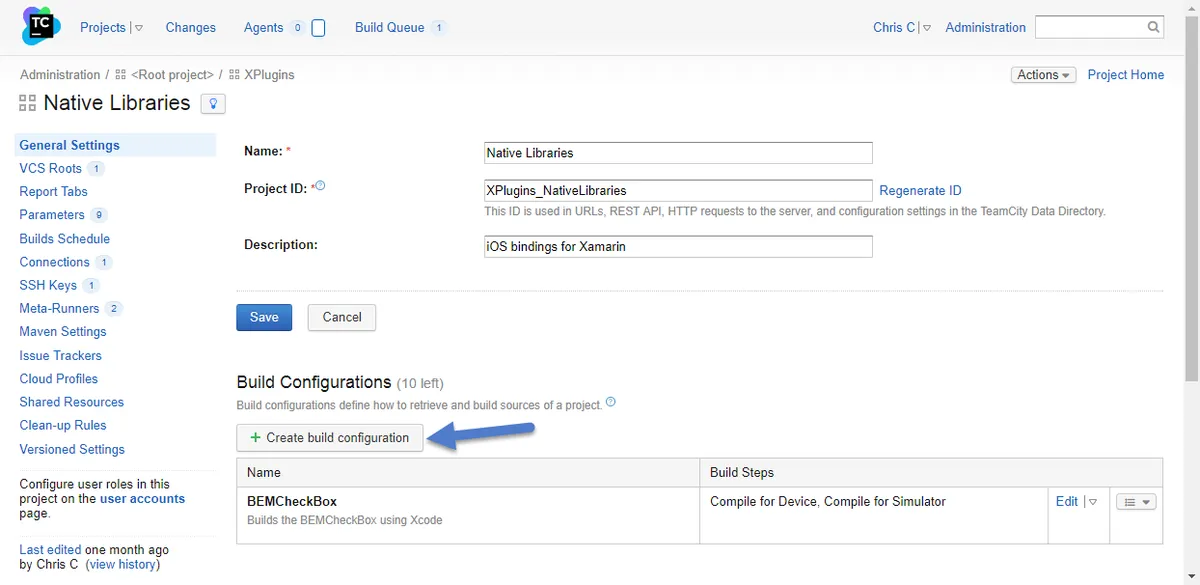
Task: Click the agents pool icon beside Agents count
Action: pyautogui.click(x=319, y=28)
